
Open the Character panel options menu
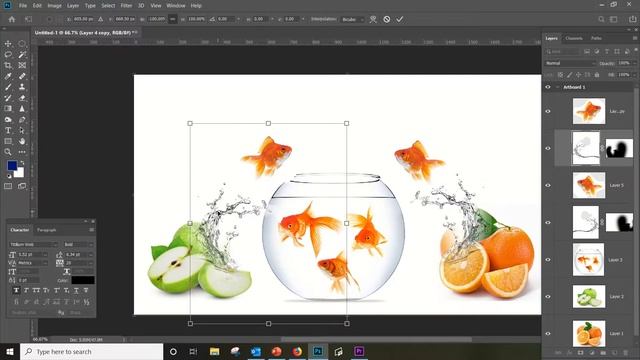(x=91, y=230)
